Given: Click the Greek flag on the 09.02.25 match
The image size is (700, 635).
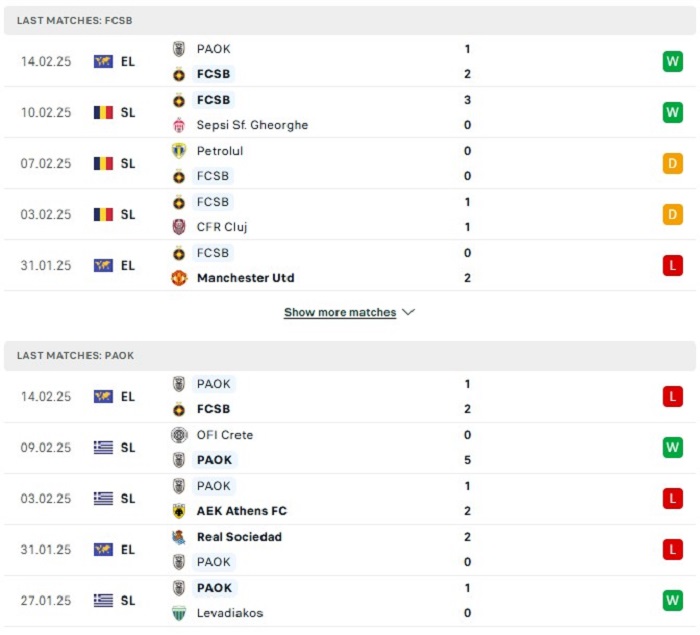Looking at the screenshot, I should tap(103, 447).
